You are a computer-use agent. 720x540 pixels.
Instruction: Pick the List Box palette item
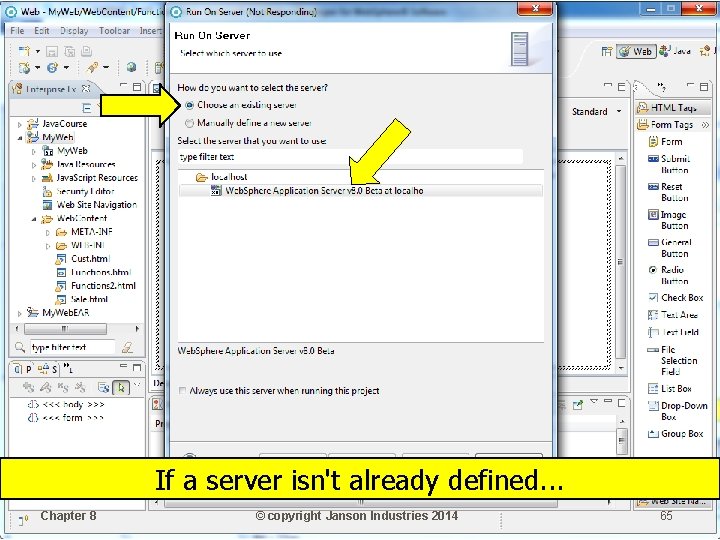pos(669,388)
